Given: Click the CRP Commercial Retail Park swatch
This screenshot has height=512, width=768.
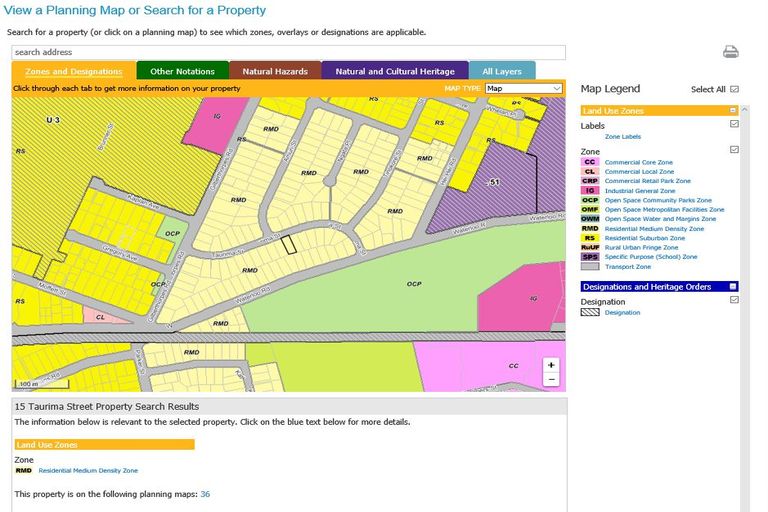Looking at the screenshot, I should coord(590,181).
